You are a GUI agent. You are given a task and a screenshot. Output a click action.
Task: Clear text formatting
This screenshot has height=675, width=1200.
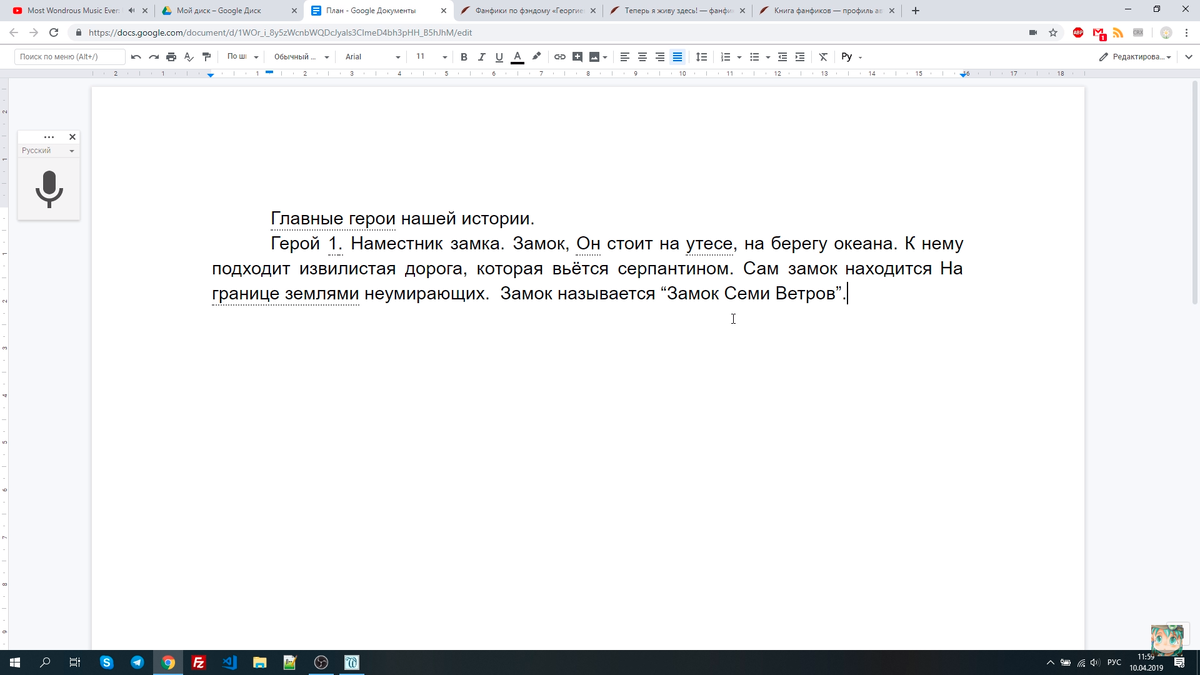point(823,57)
